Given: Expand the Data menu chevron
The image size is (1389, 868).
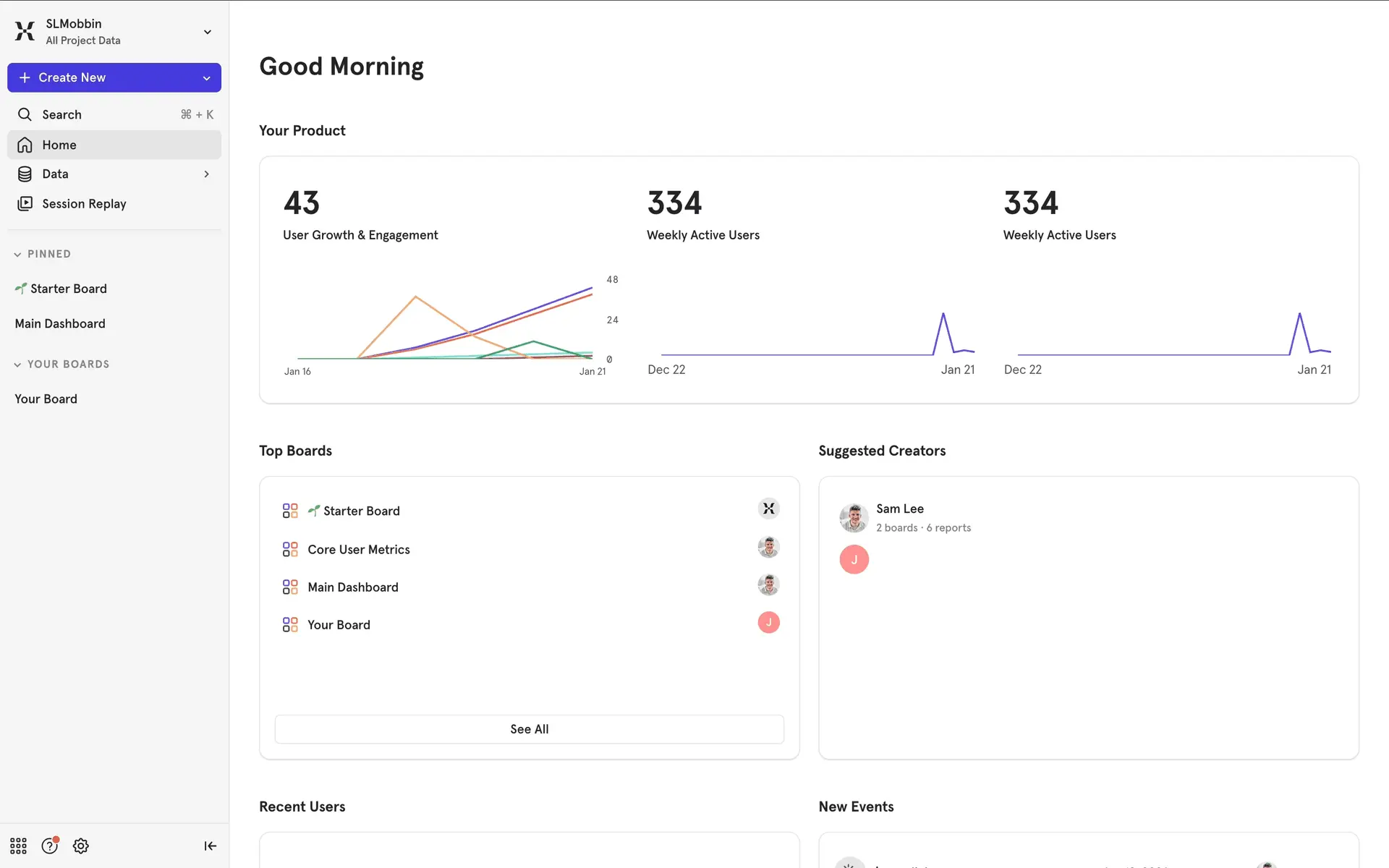Looking at the screenshot, I should (x=207, y=174).
